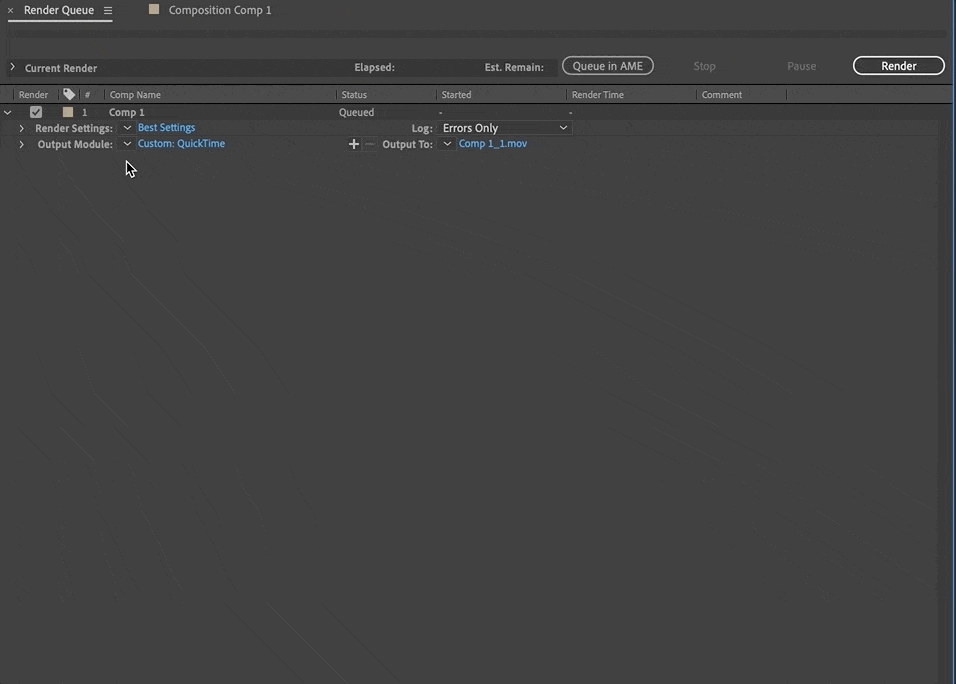Click the Render button
This screenshot has width=956, height=684.
pos(897,65)
